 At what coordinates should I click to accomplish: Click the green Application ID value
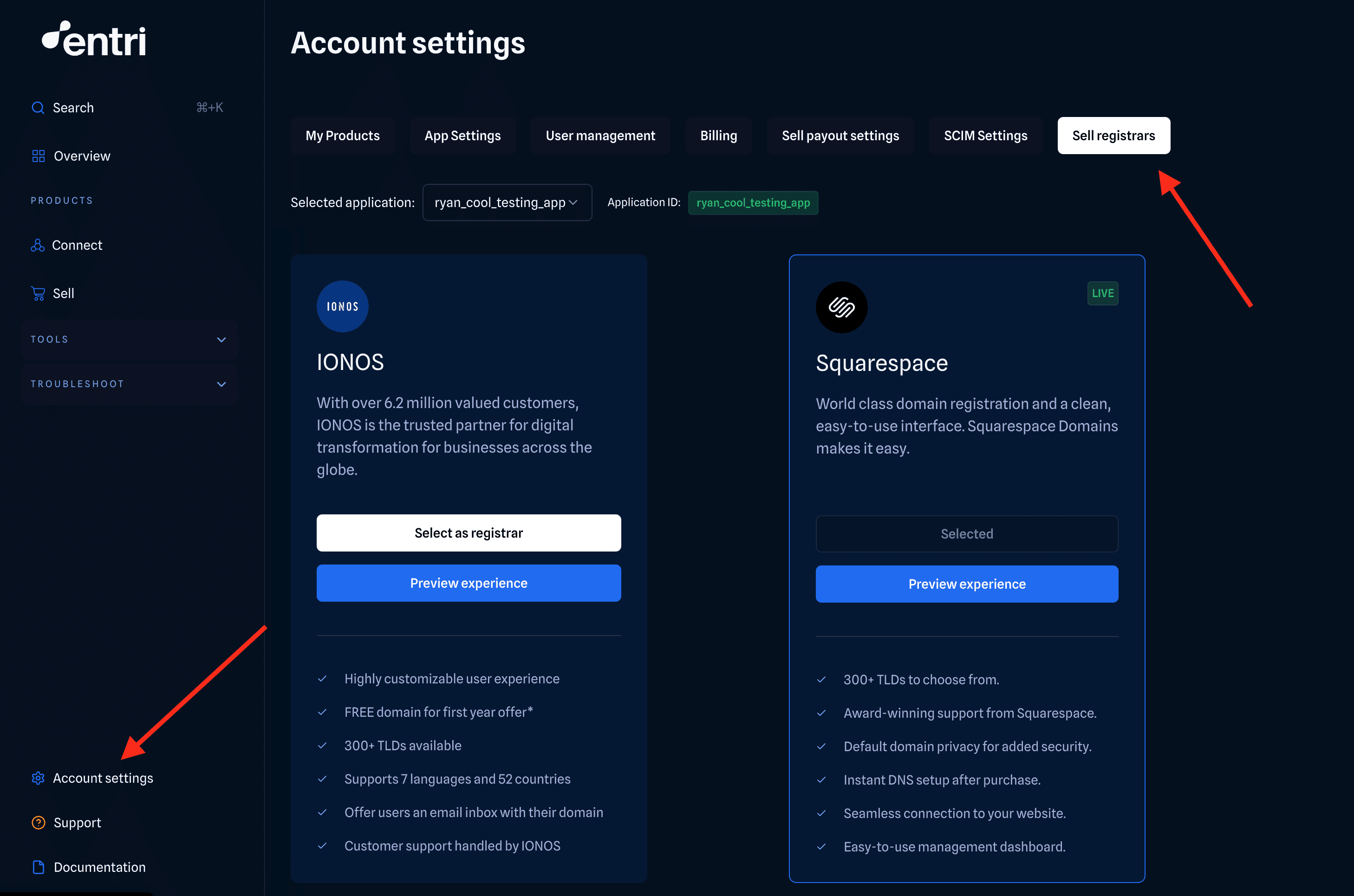click(x=753, y=203)
